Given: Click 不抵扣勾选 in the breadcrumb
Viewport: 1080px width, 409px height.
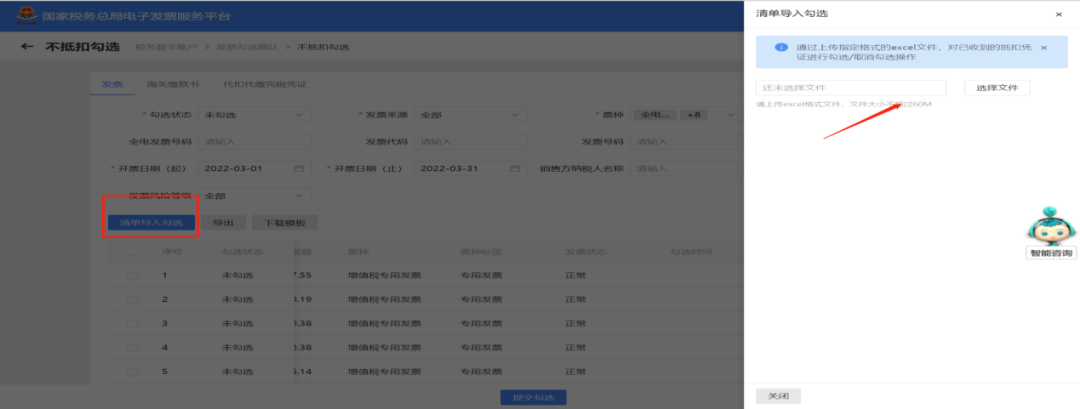Looking at the screenshot, I should [323, 47].
